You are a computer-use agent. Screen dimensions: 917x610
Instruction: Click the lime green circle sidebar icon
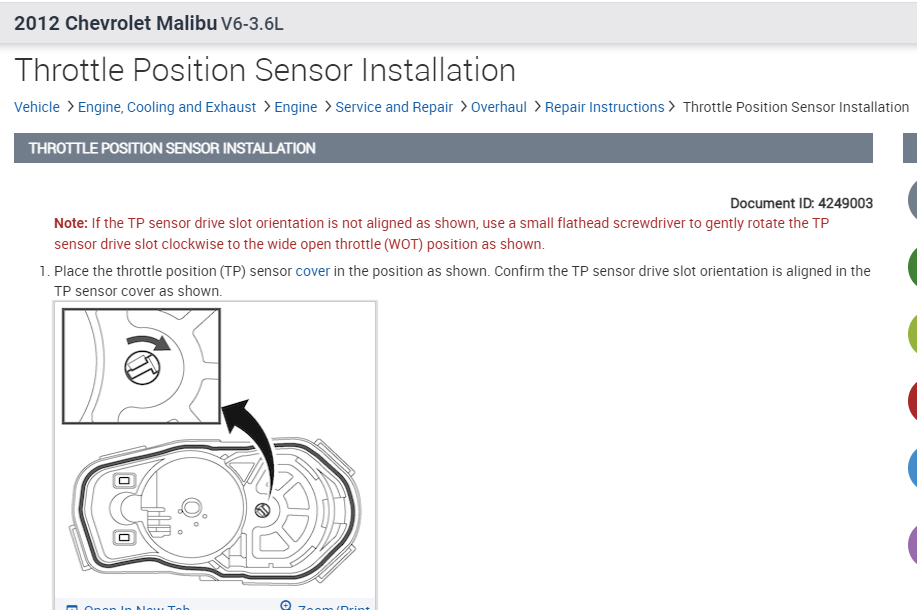point(911,334)
